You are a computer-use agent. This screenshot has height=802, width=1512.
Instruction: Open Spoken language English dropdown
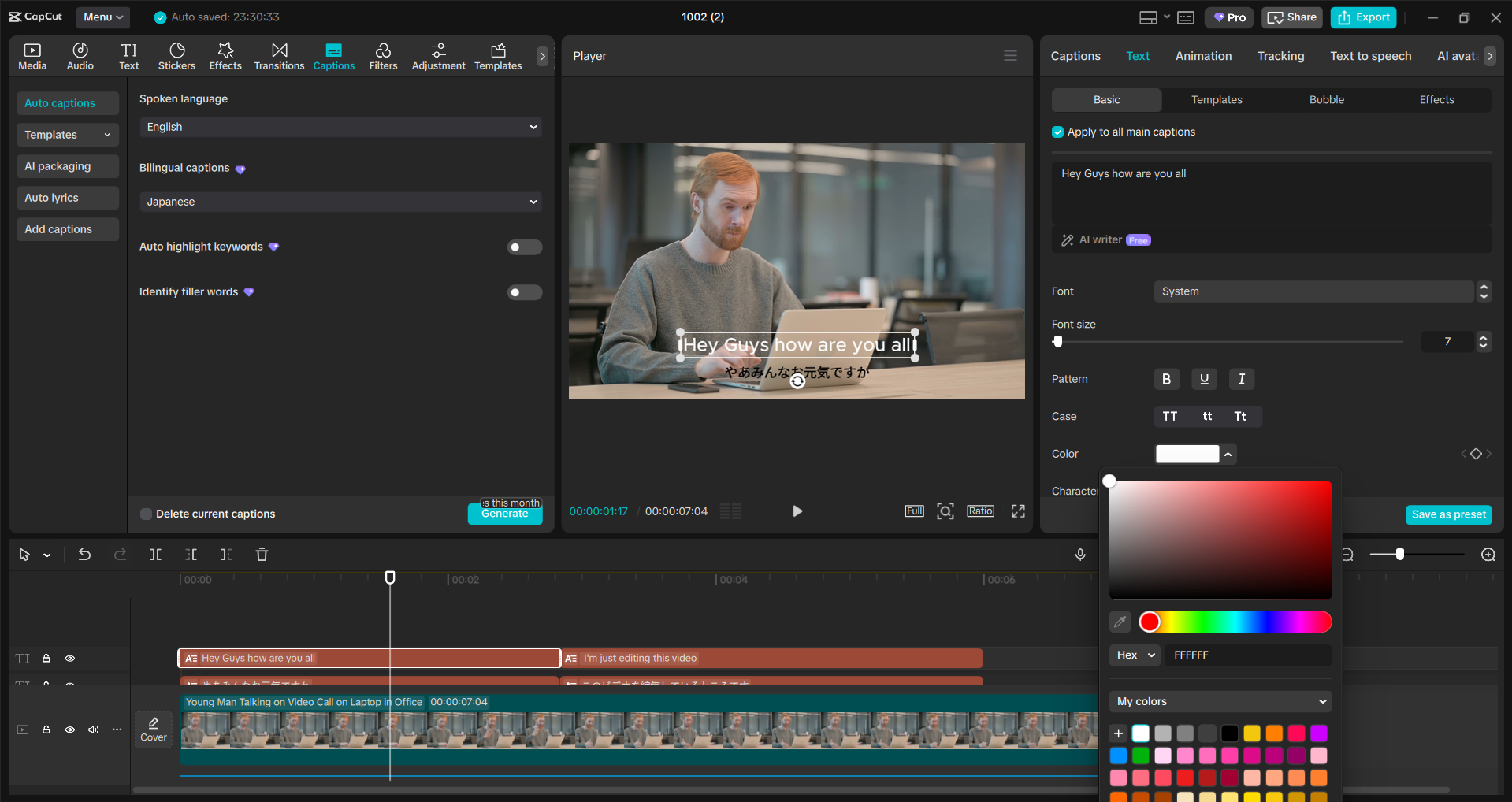pos(340,127)
